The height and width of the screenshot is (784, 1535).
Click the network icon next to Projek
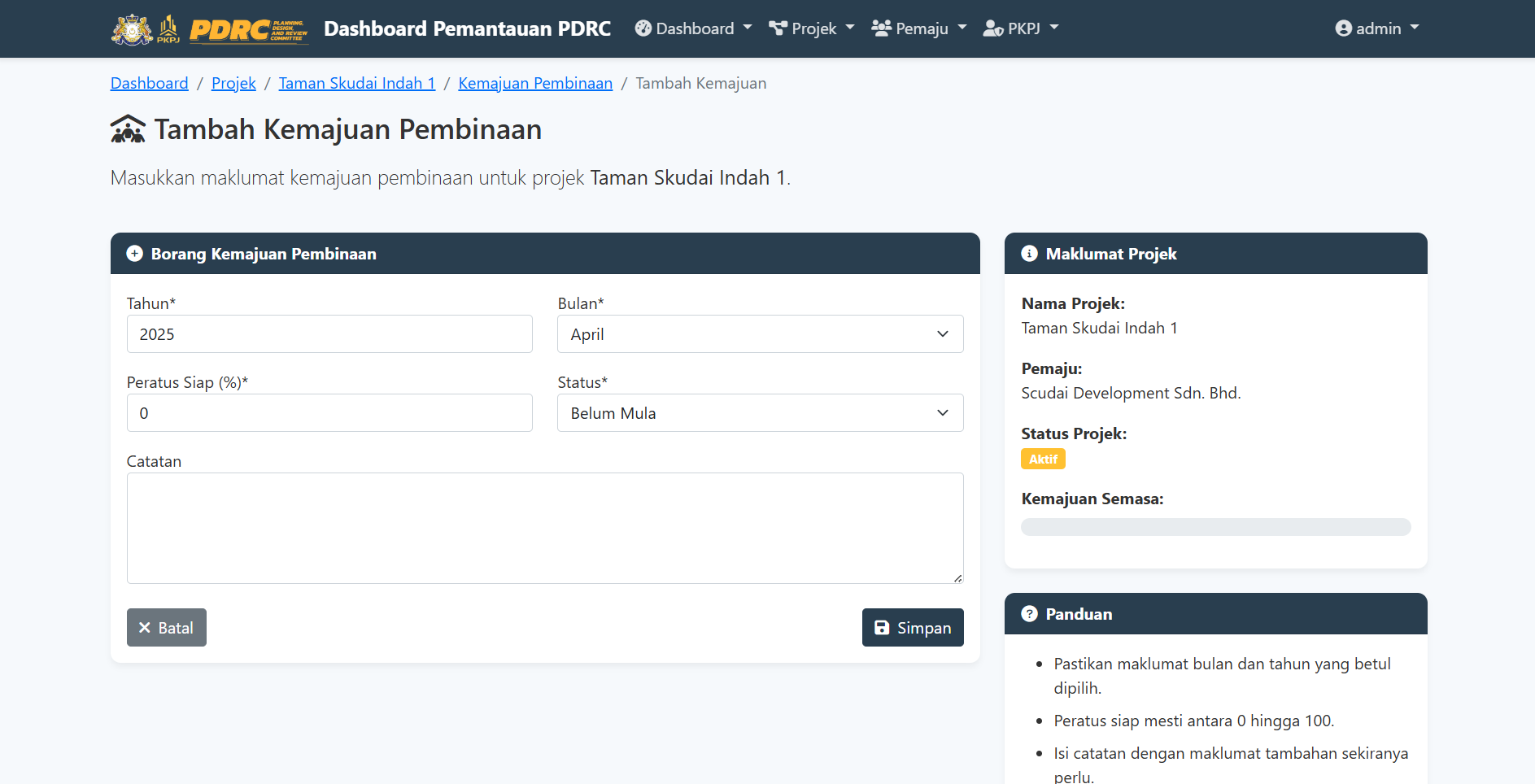click(x=778, y=28)
